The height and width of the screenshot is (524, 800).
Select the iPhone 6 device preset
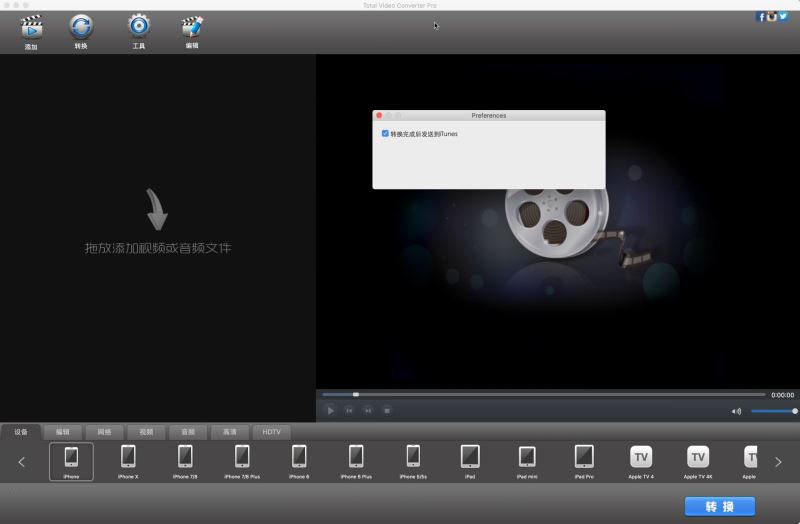[299, 461]
